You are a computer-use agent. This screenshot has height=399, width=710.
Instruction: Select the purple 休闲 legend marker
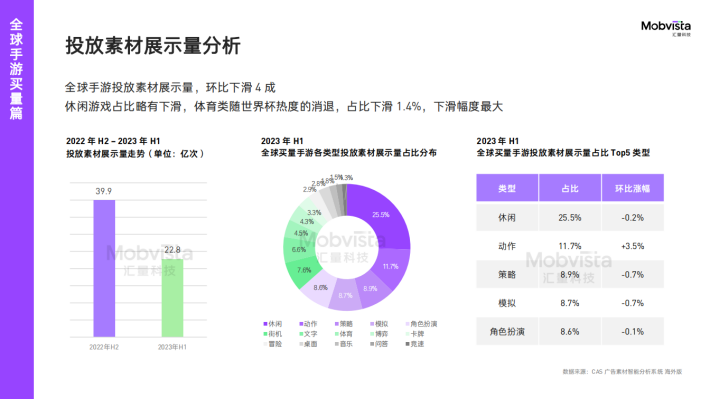265,324
